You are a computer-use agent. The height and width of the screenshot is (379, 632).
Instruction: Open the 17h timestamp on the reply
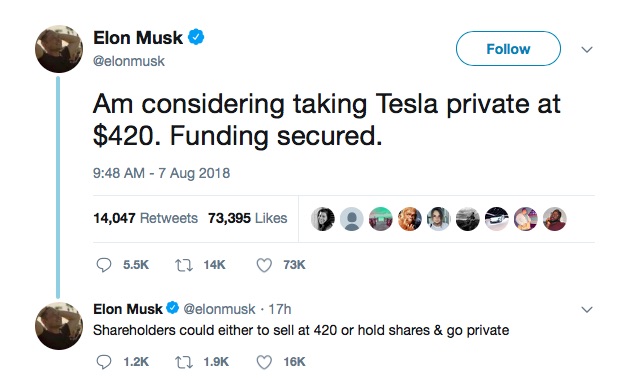(x=280, y=309)
